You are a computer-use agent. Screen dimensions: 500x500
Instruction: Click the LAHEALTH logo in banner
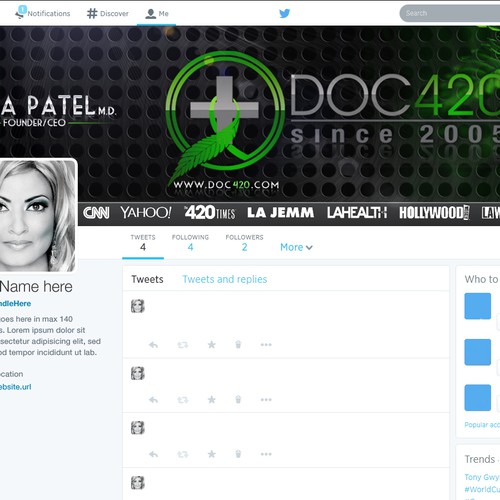click(x=357, y=213)
